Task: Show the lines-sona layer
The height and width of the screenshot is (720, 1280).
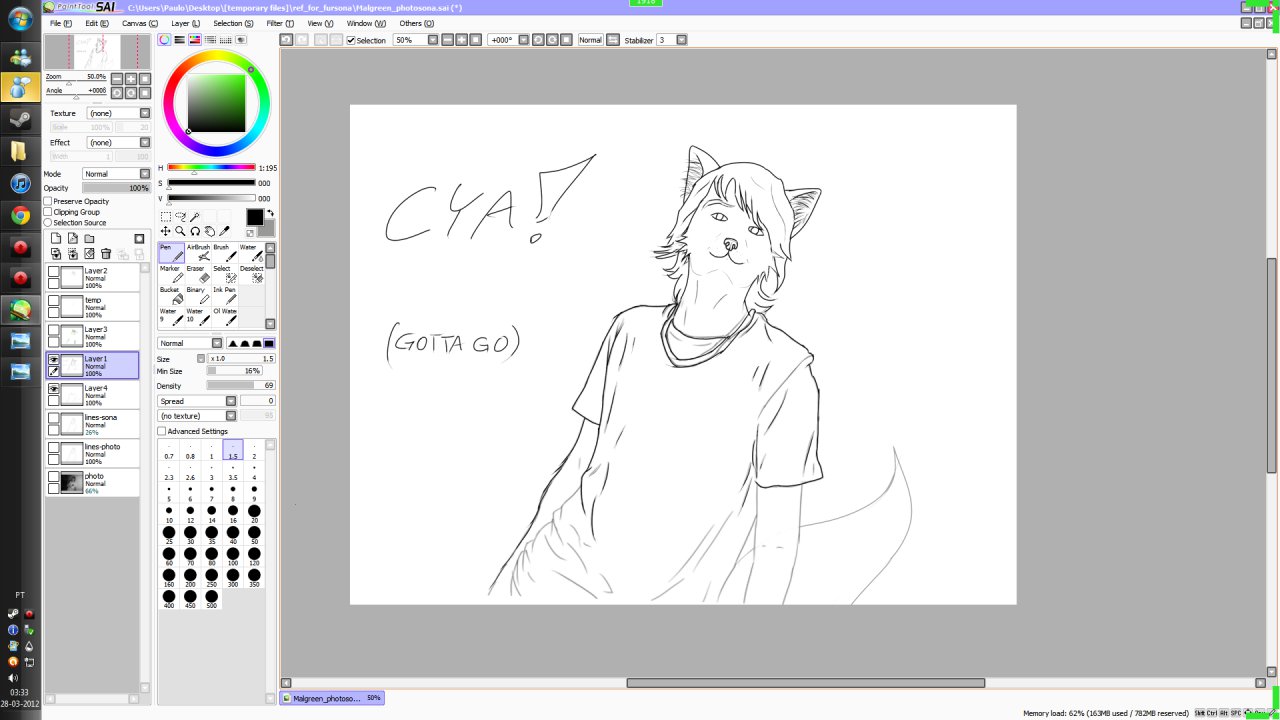Action: pyautogui.click(x=54, y=418)
